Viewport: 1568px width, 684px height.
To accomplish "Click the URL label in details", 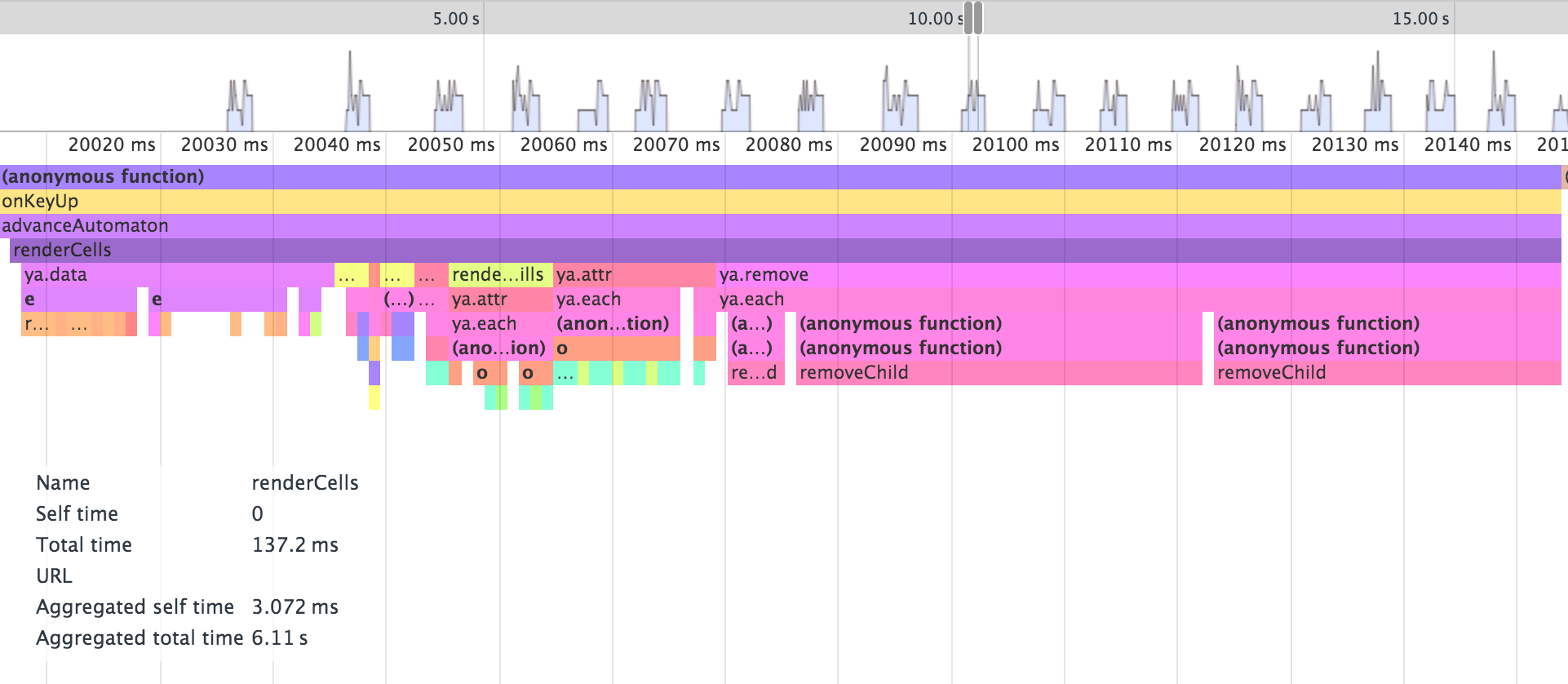I will (x=54, y=576).
